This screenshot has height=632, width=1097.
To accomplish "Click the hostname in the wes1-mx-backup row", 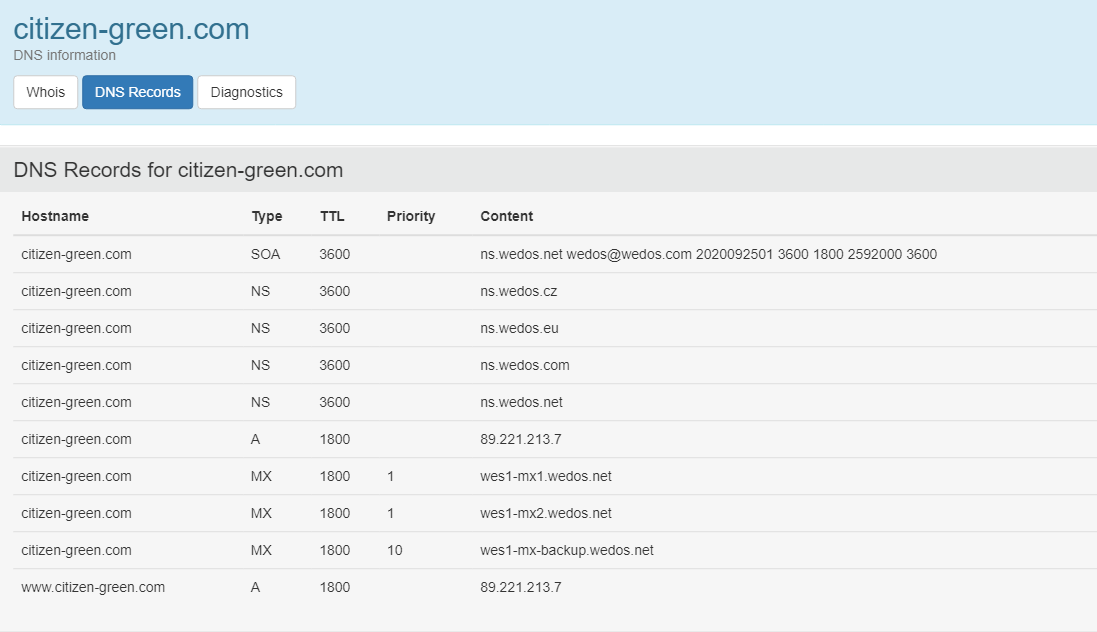I will click(x=76, y=551).
